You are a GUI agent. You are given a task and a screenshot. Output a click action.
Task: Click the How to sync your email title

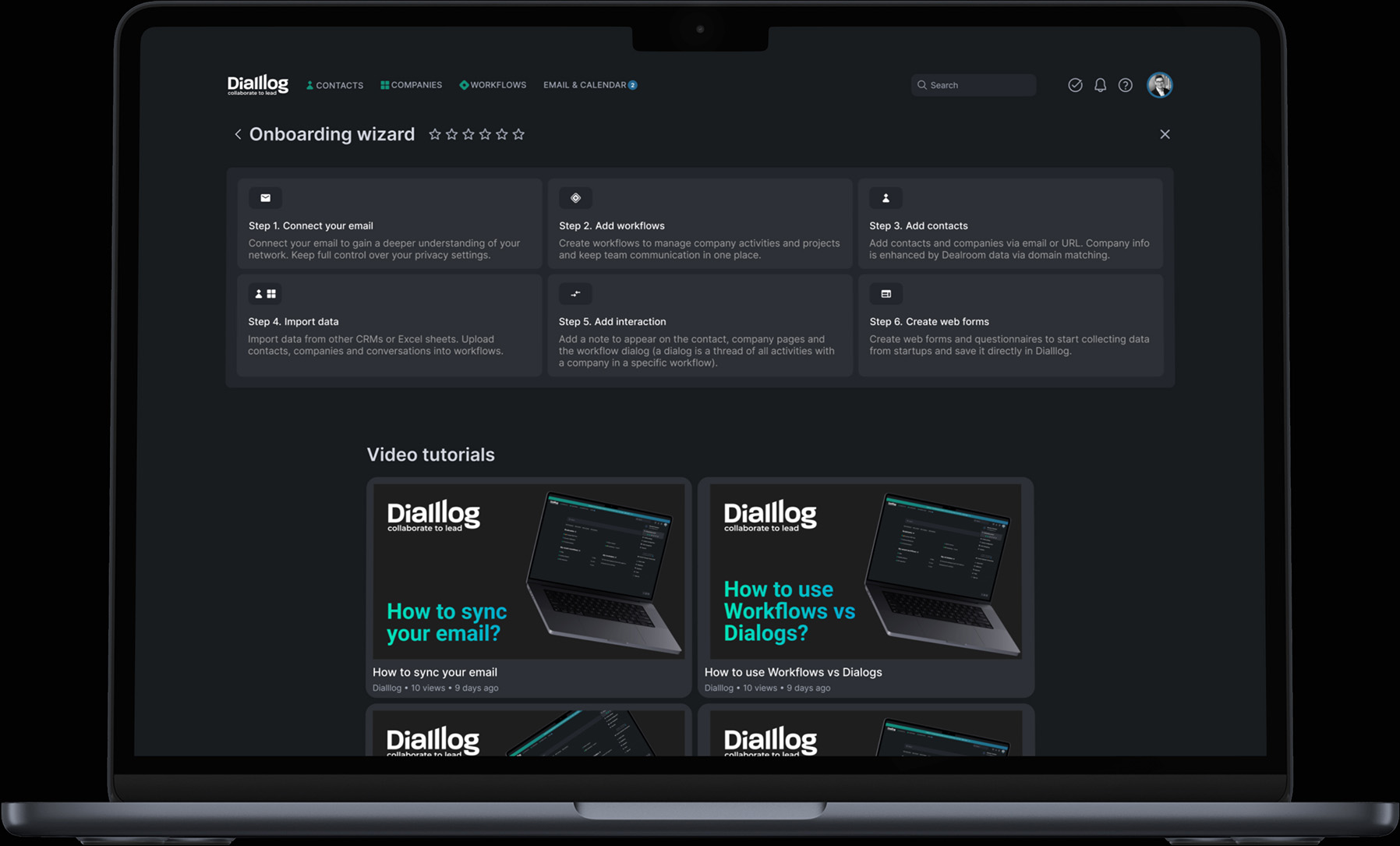(x=435, y=672)
